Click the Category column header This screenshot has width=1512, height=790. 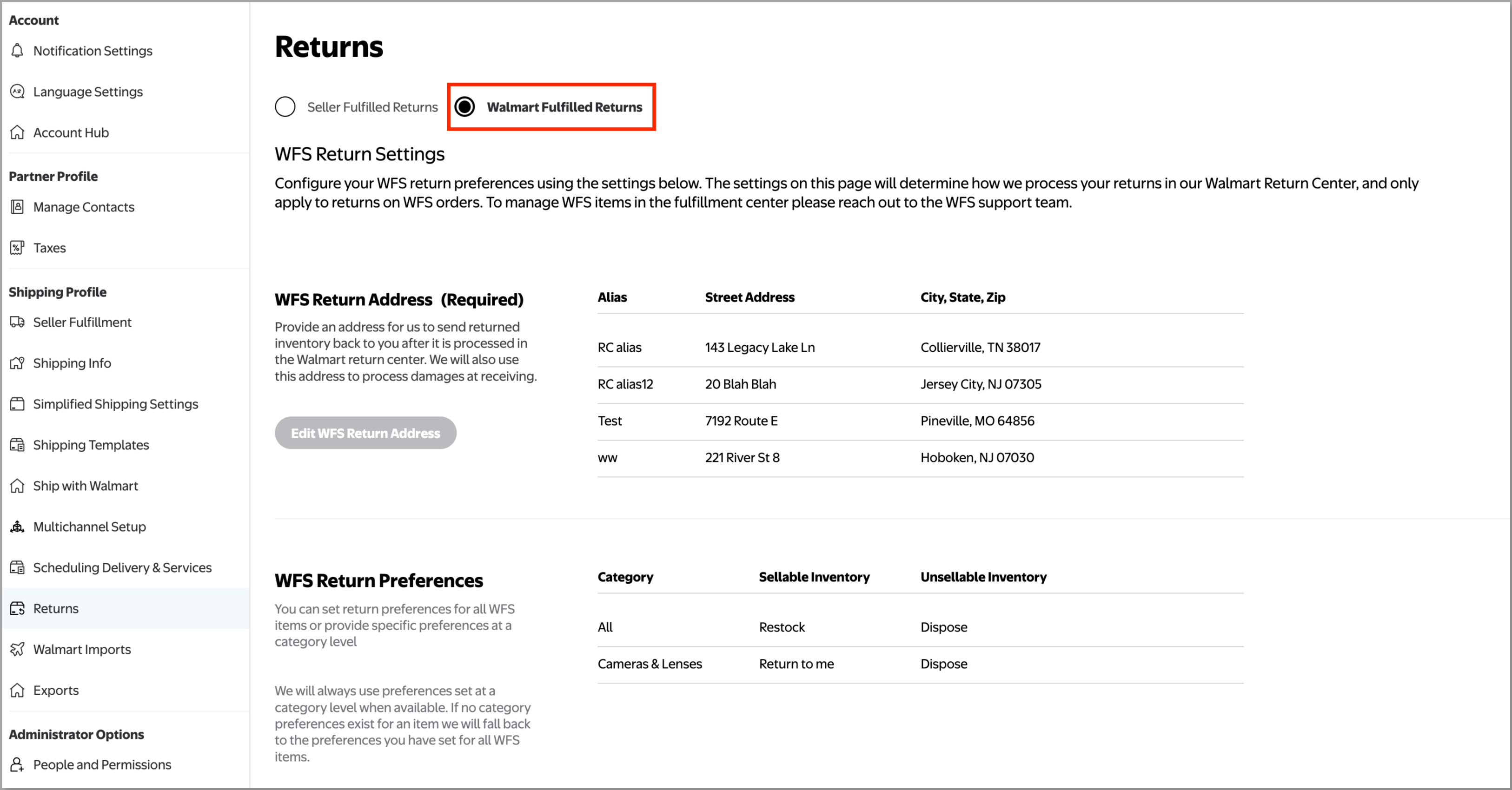[625, 577]
